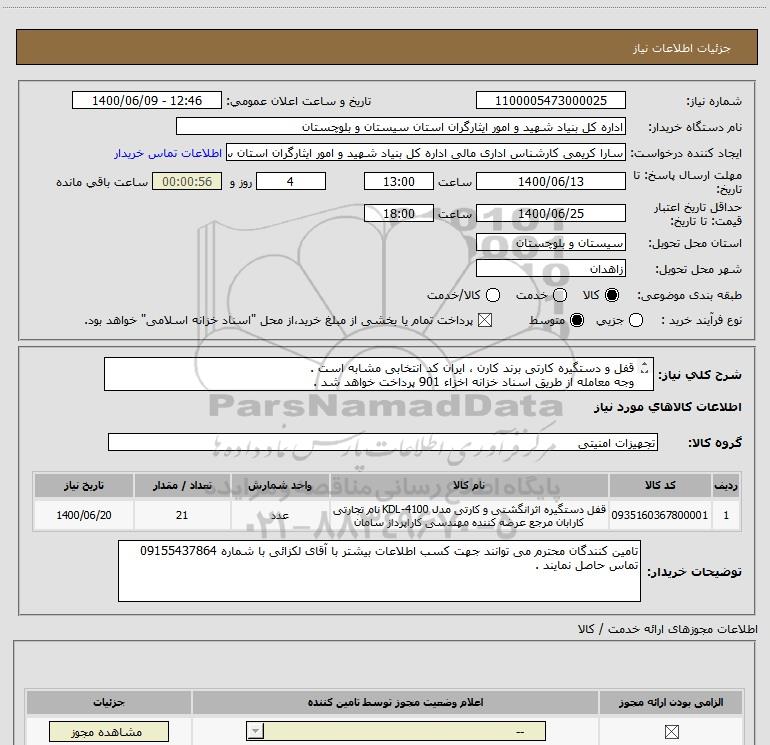Open the اعلام وضعیت مجوز dropdown

click(x=396, y=731)
